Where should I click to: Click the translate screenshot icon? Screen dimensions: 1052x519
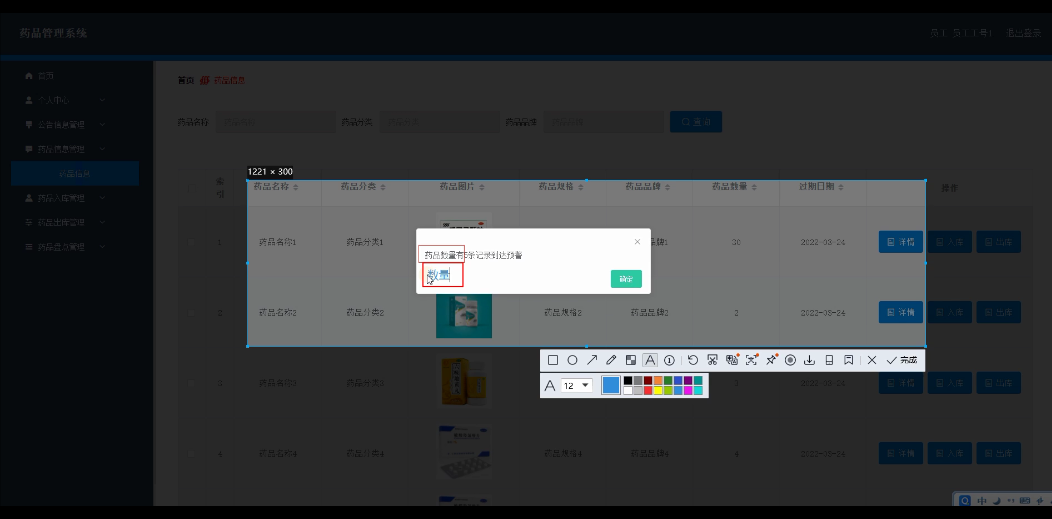tap(732, 360)
